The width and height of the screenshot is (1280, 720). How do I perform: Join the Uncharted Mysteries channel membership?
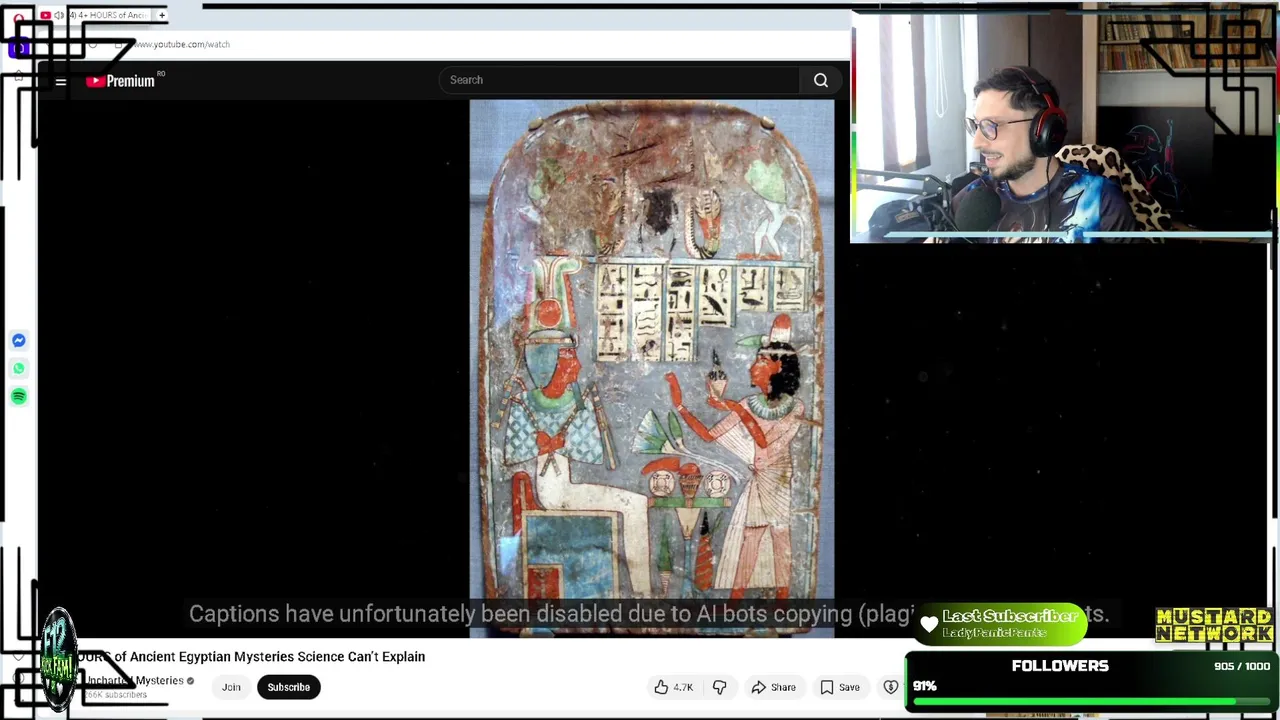click(x=231, y=687)
